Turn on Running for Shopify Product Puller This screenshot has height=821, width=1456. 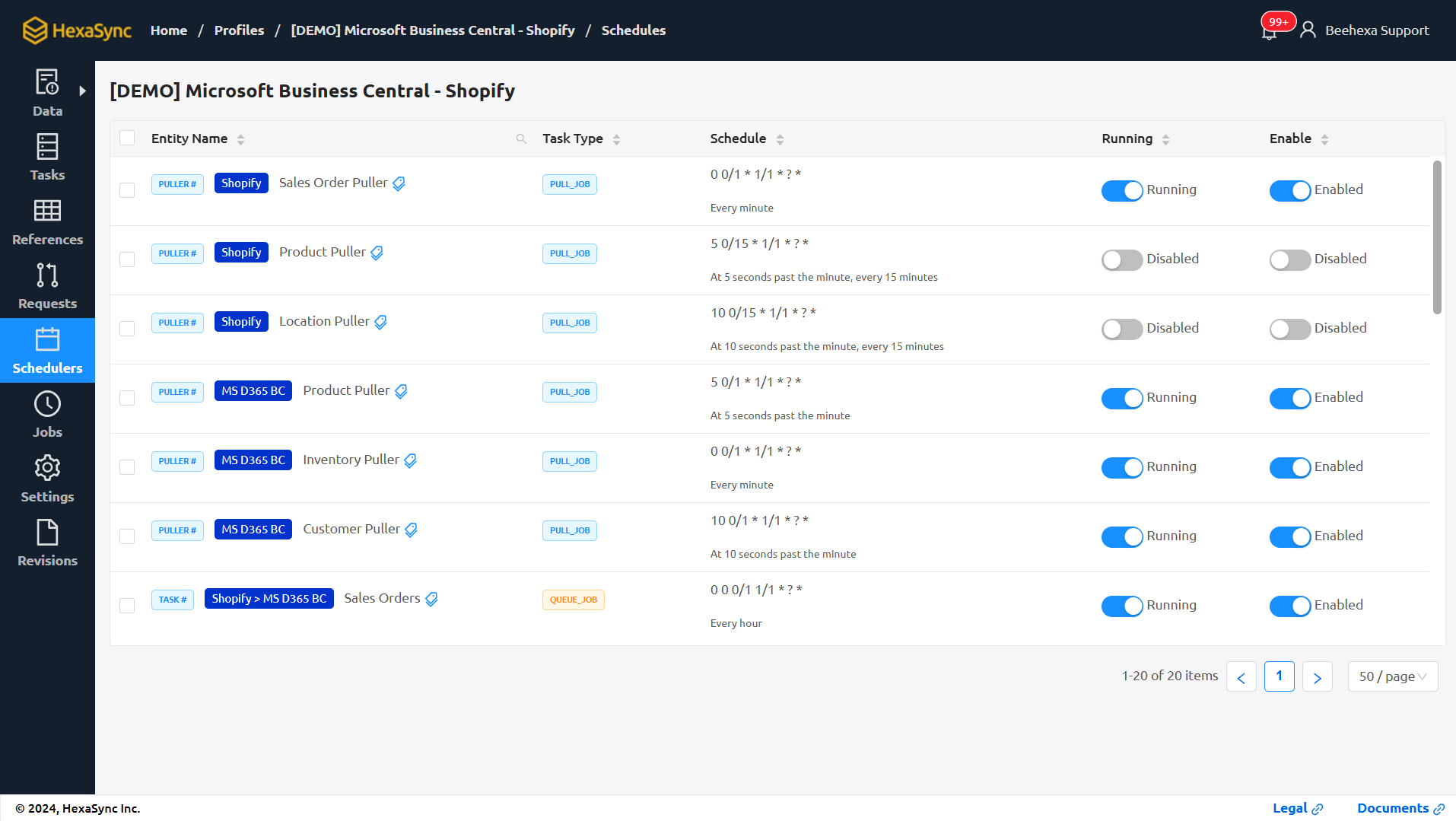(x=1122, y=259)
